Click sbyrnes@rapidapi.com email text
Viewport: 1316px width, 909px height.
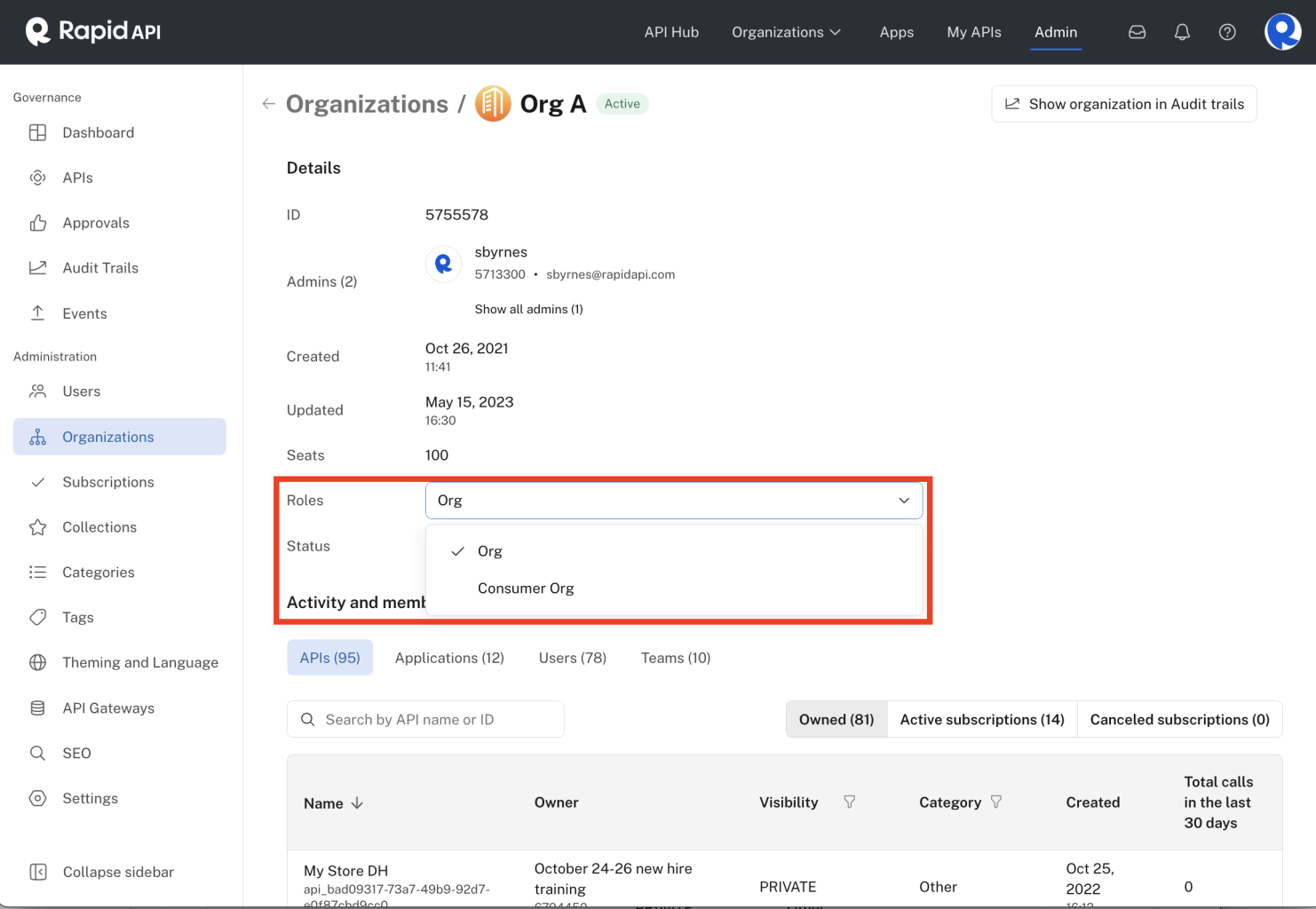pyautogui.click(x=610, y=274)
